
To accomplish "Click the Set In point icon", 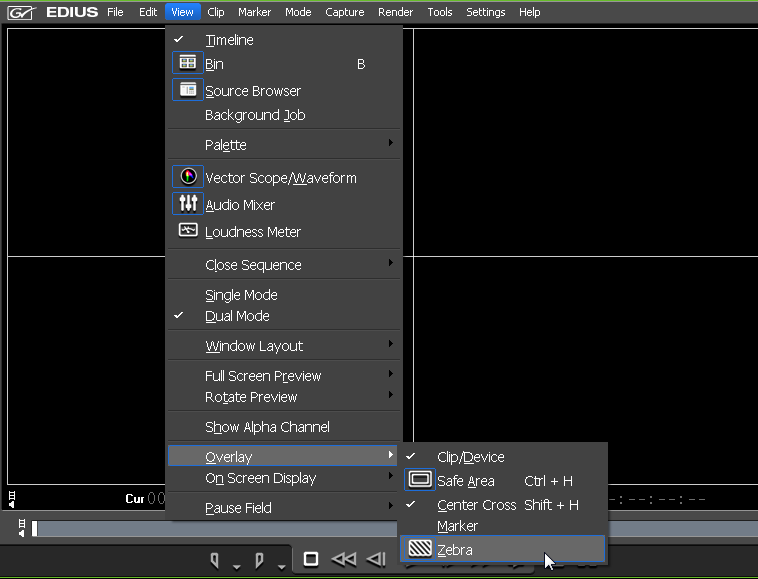I will [x=215, y=560].
